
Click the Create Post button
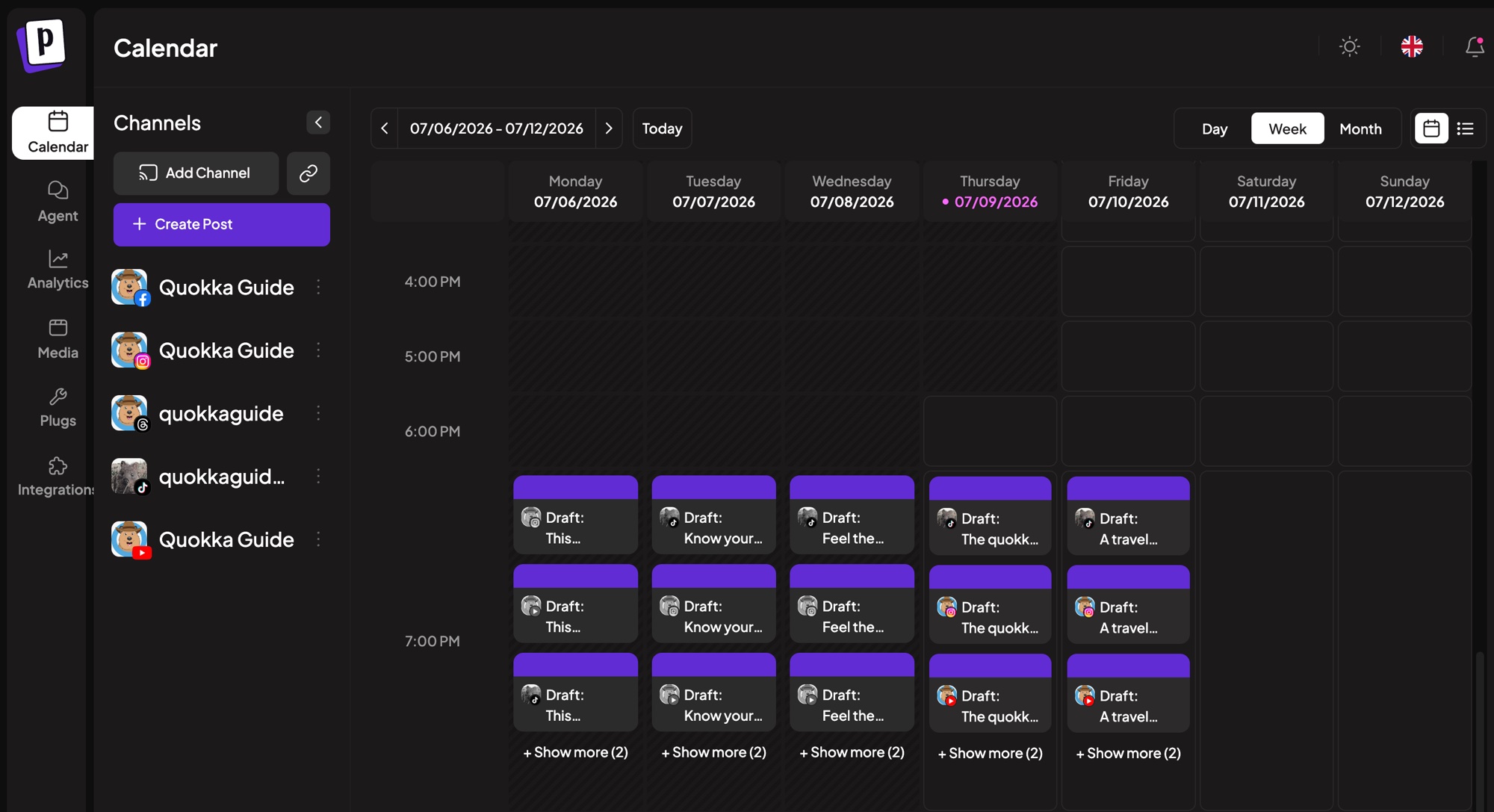(222, 224)
